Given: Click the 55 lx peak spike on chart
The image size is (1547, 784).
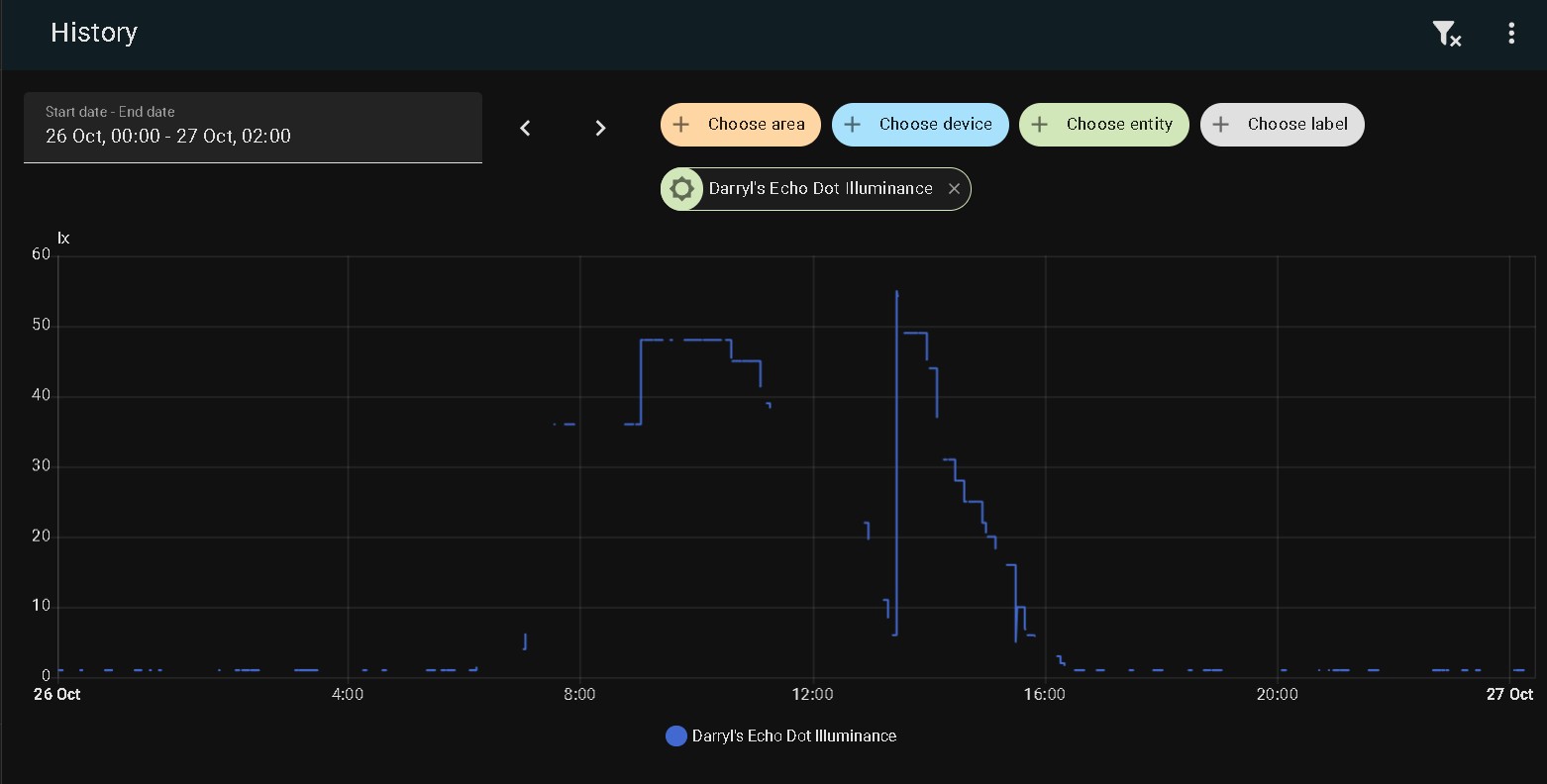Looking at the screenshot, I should [x=896, y=294].
